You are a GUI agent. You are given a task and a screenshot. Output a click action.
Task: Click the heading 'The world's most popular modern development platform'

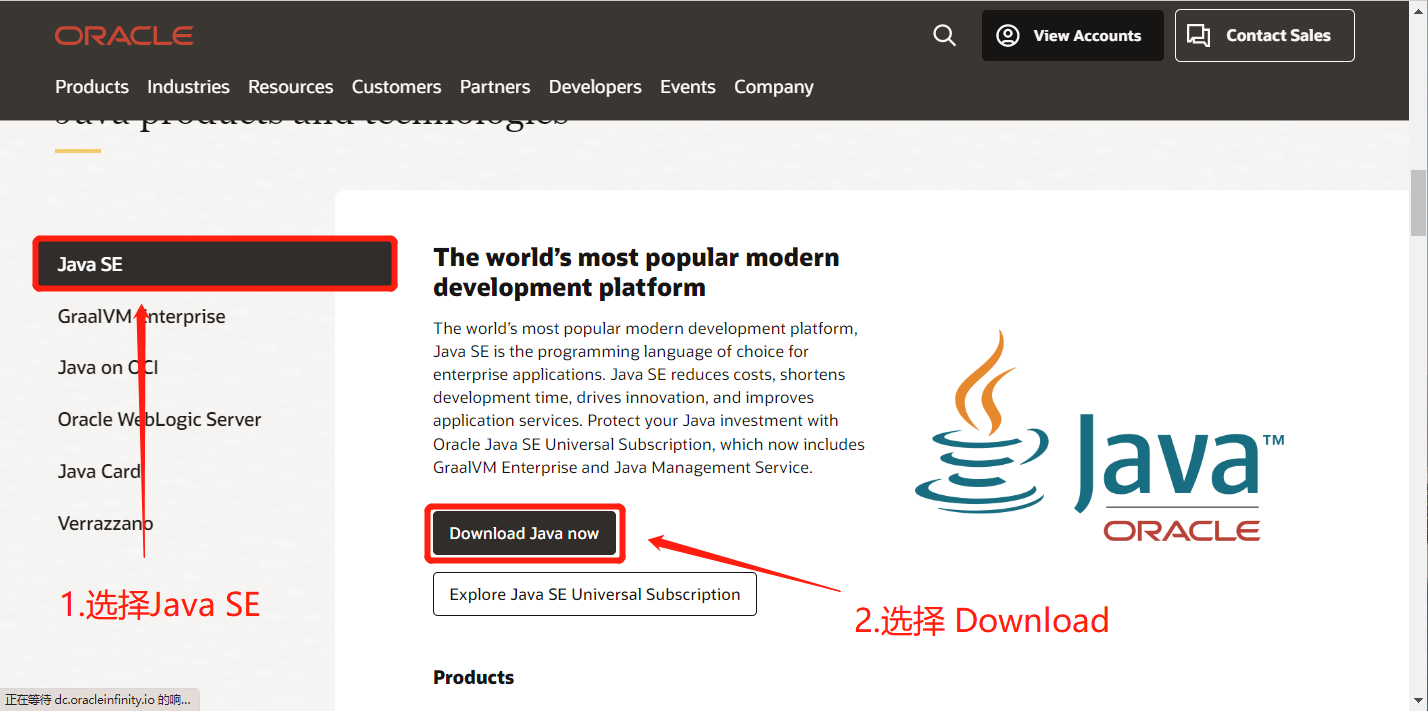click(x=636, y=272)
